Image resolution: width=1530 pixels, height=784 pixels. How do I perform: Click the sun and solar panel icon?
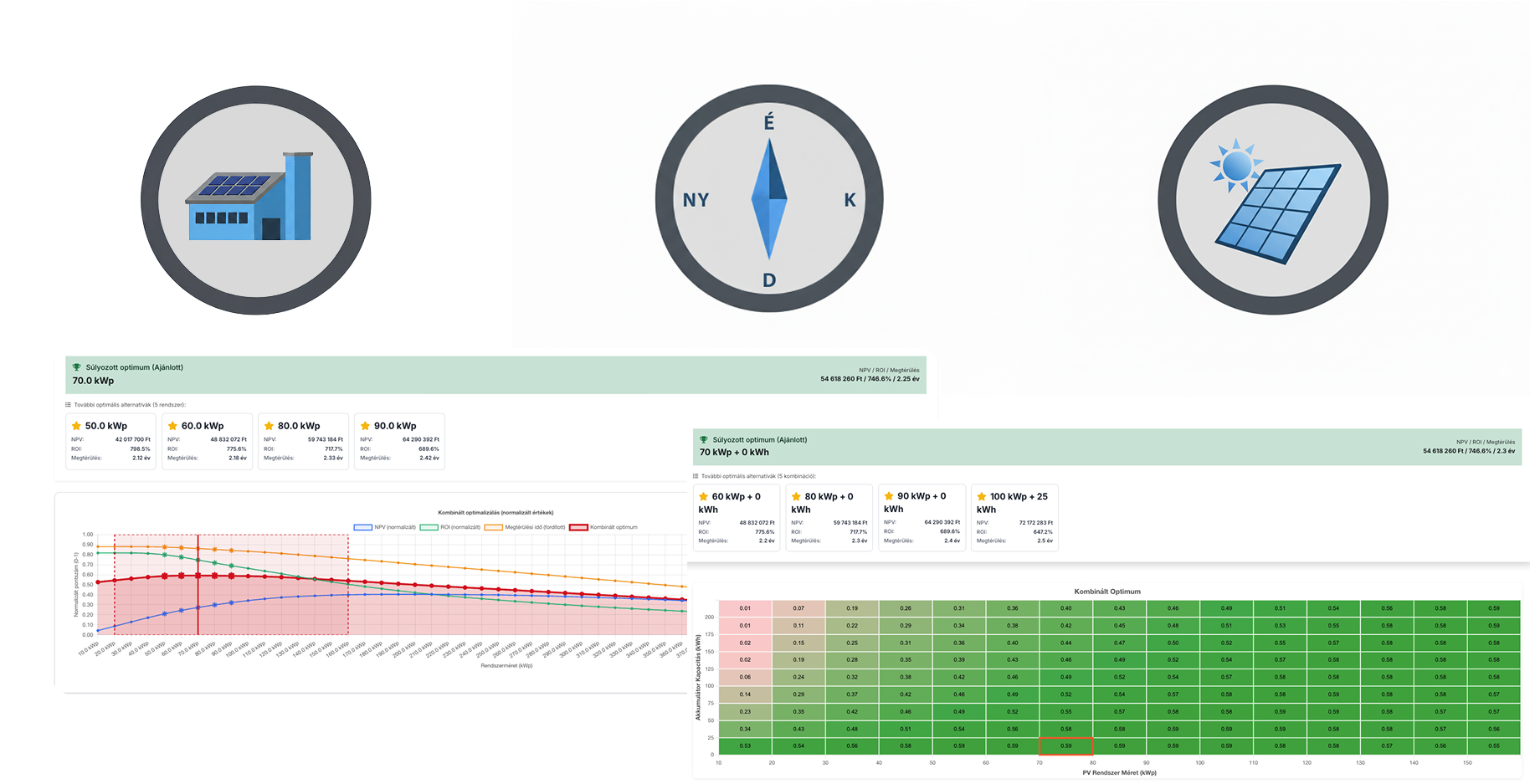click(x=1272, y=200)
